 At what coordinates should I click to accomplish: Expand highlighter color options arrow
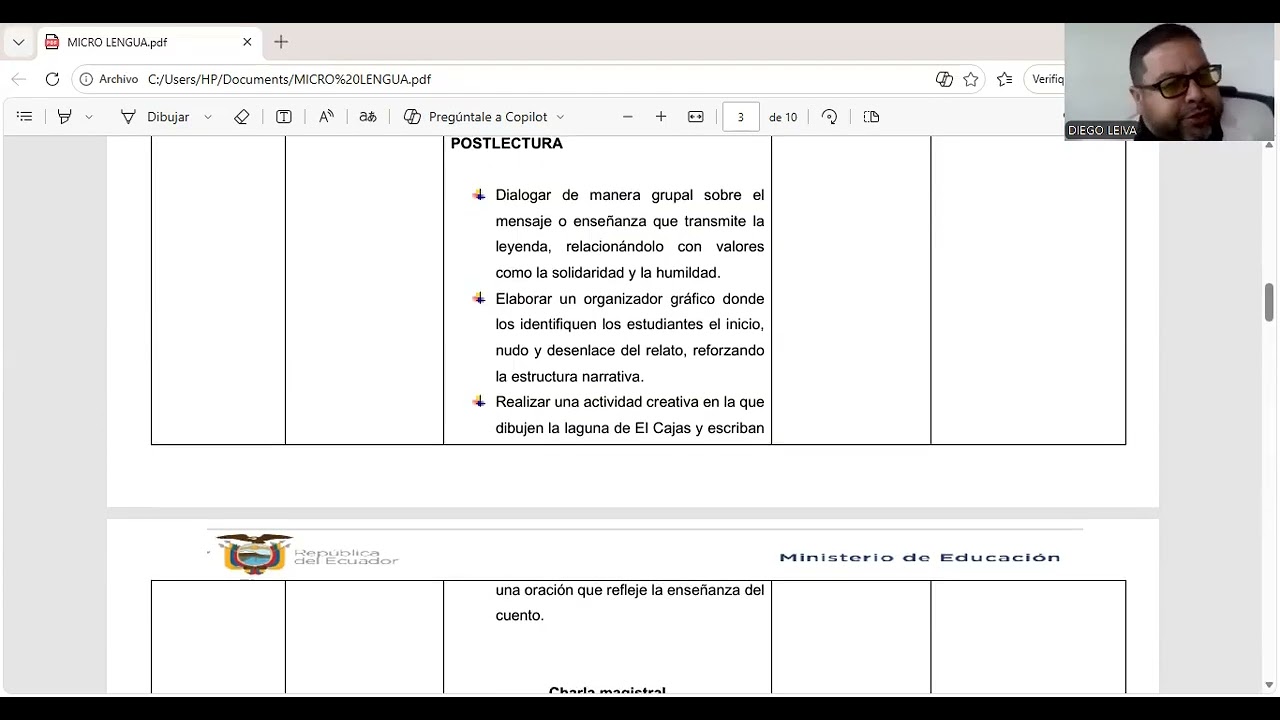(89, 117)
